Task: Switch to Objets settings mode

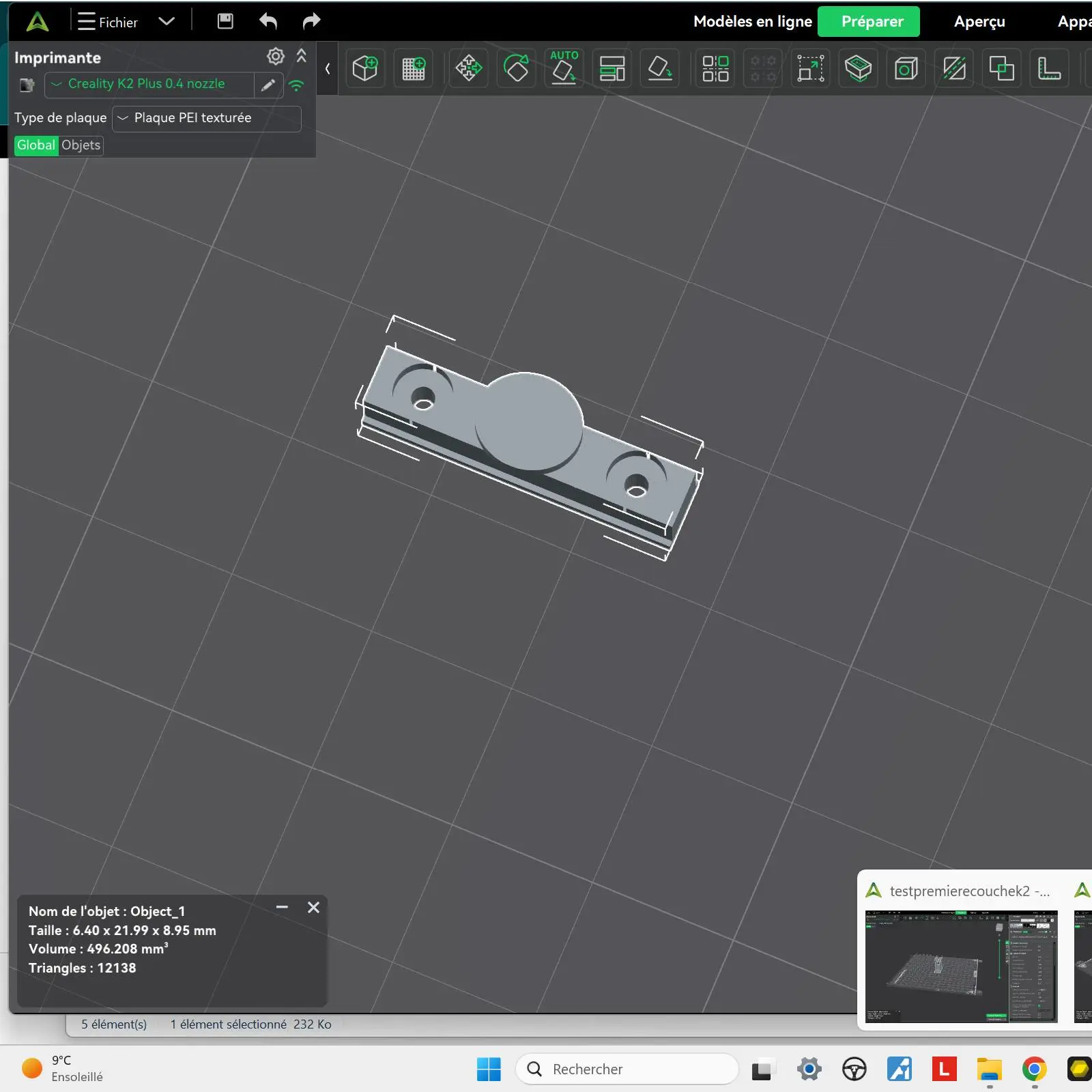Action: [81, 145]
